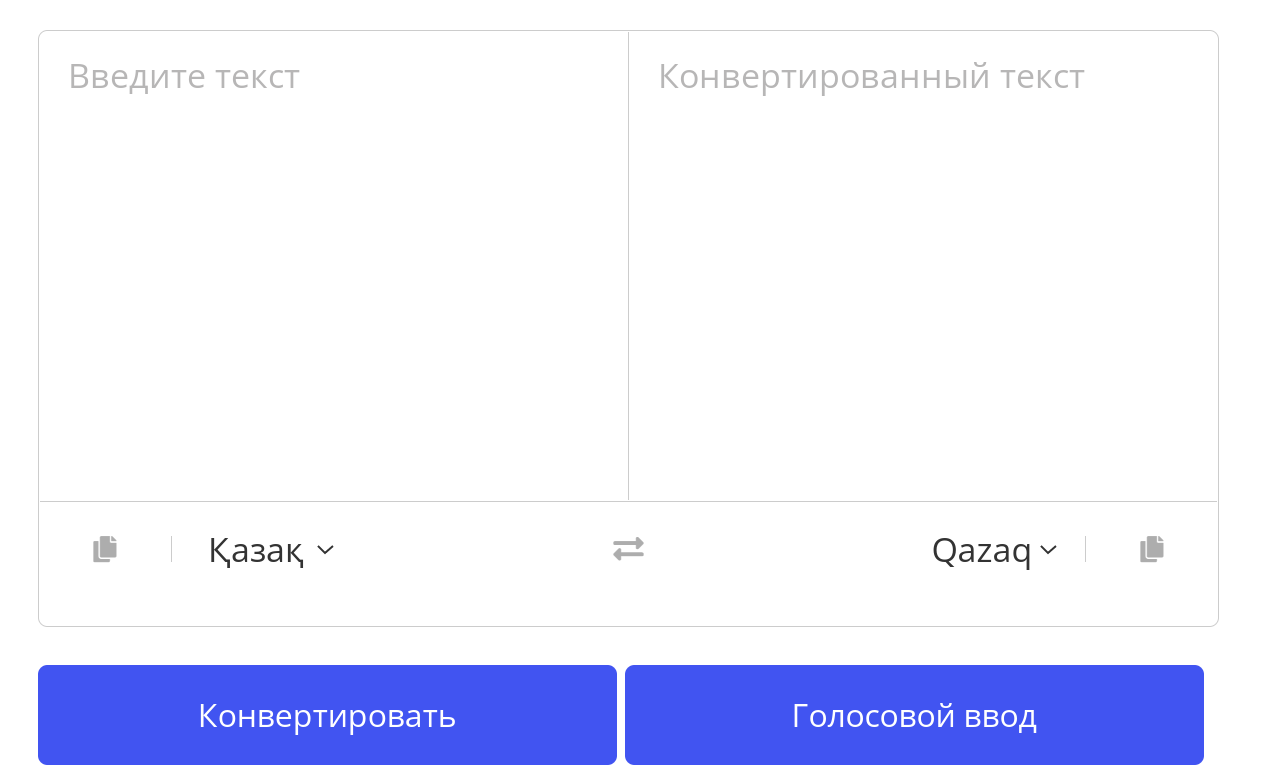Place cursor in the left text panel
The height and width of the screenshot is (777, 1267).
[x=334, y=266]
